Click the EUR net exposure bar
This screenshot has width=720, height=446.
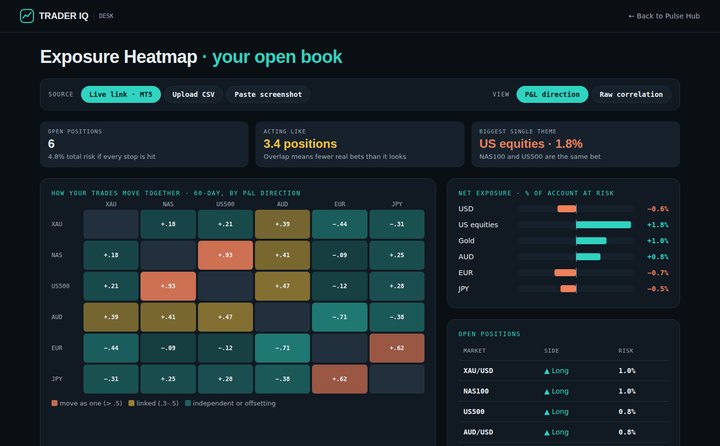click(565, 273)
